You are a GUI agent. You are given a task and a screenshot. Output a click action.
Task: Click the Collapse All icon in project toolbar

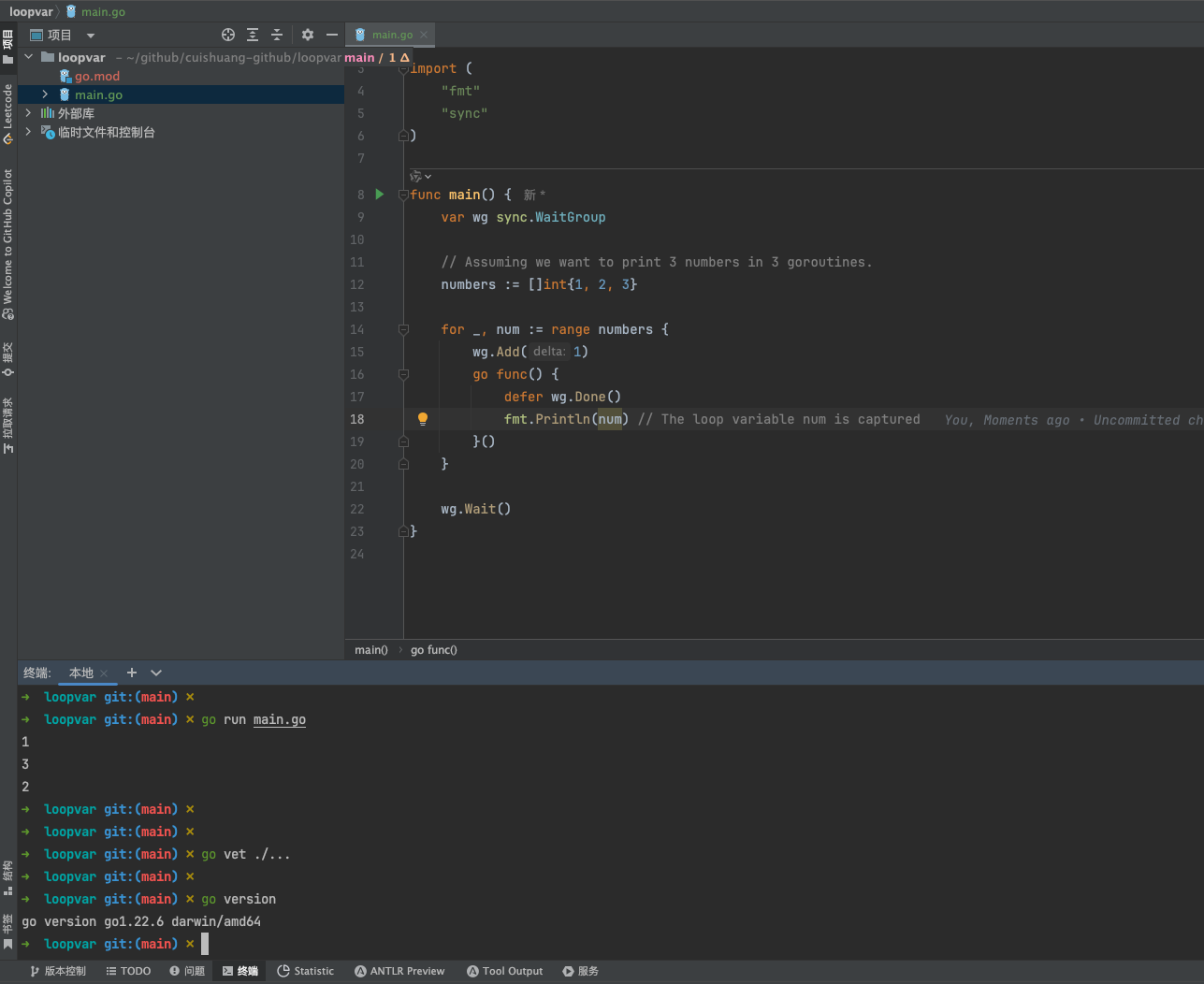[277, 35]
